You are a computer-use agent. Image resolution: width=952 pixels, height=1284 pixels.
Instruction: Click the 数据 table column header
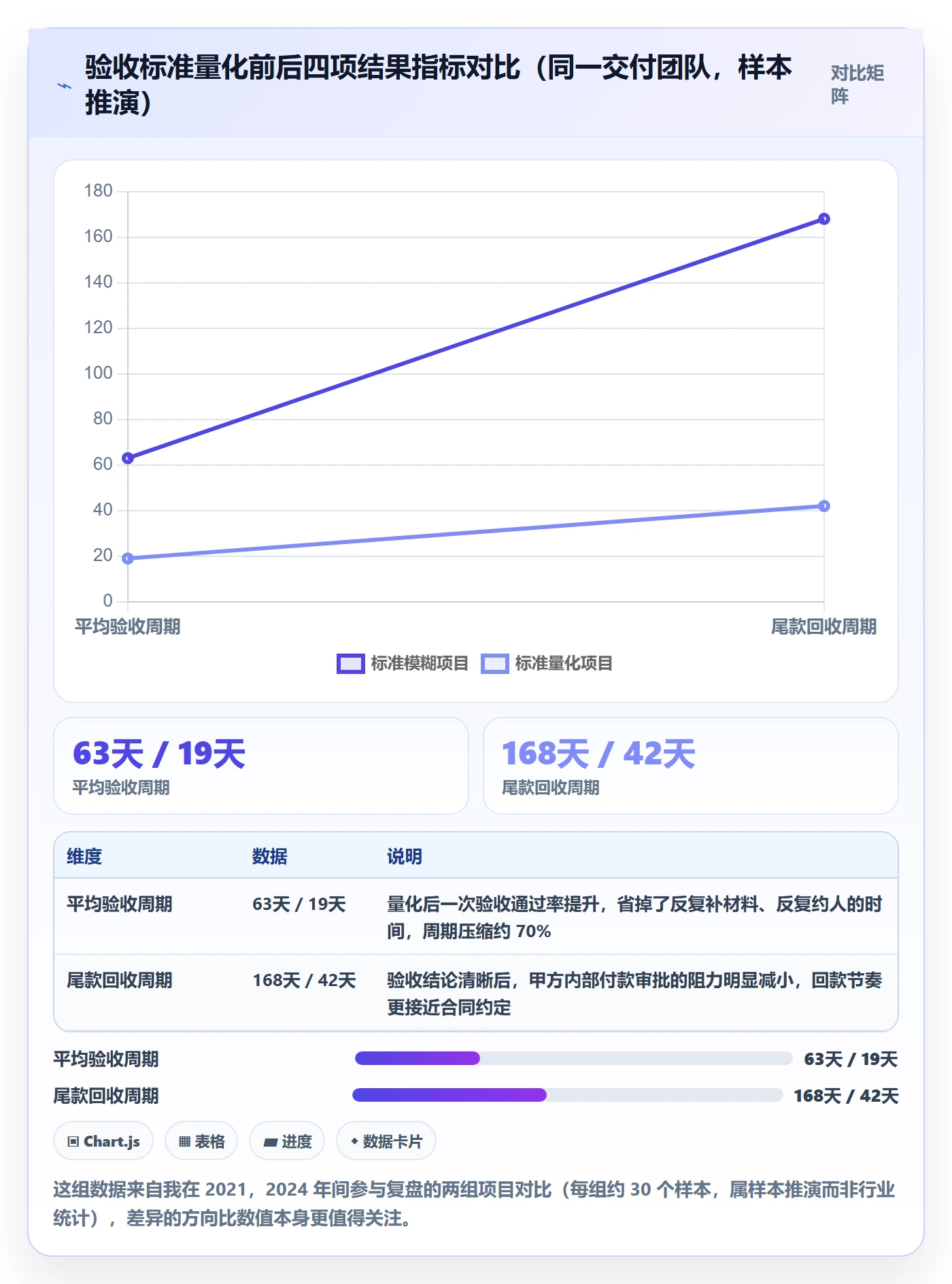pyautogui.click(x=270, y=856)
